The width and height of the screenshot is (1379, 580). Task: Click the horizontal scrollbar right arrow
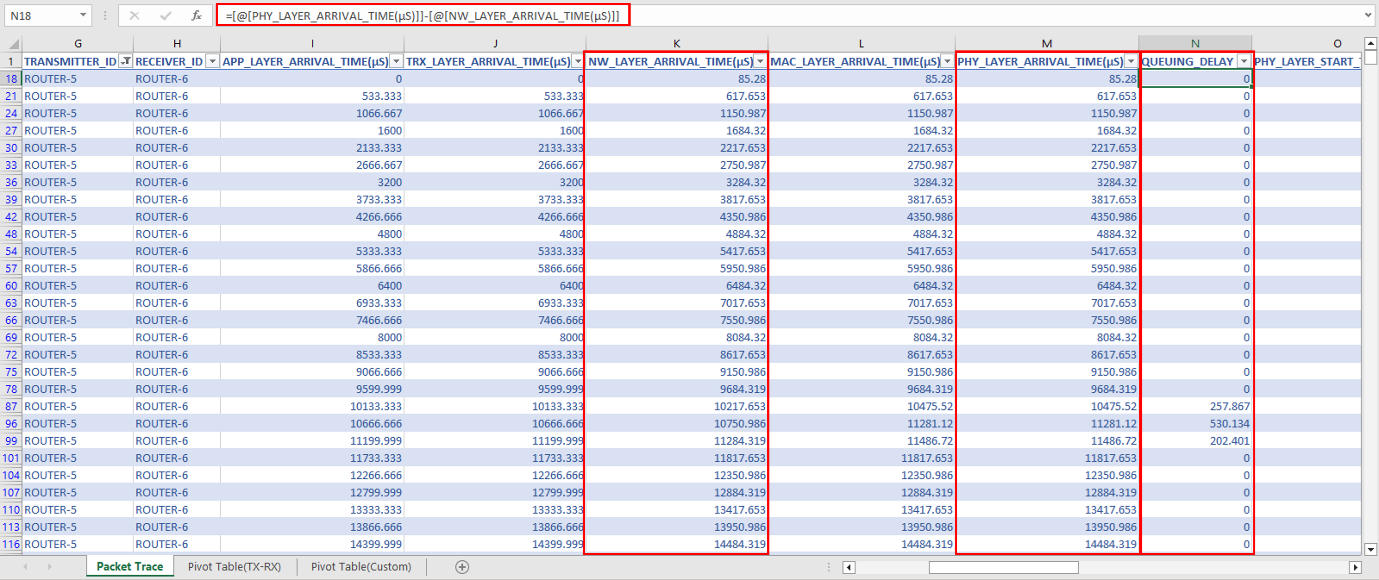1356,567
